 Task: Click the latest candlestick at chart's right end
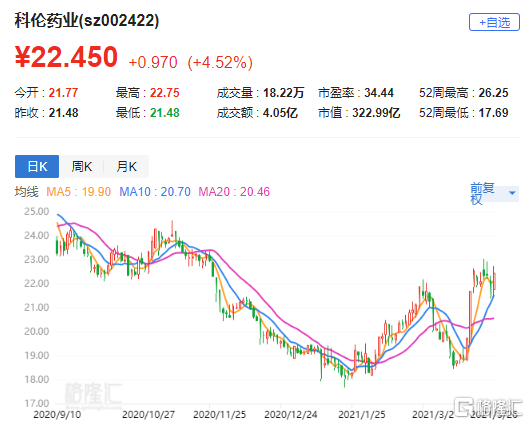(495, 281)
